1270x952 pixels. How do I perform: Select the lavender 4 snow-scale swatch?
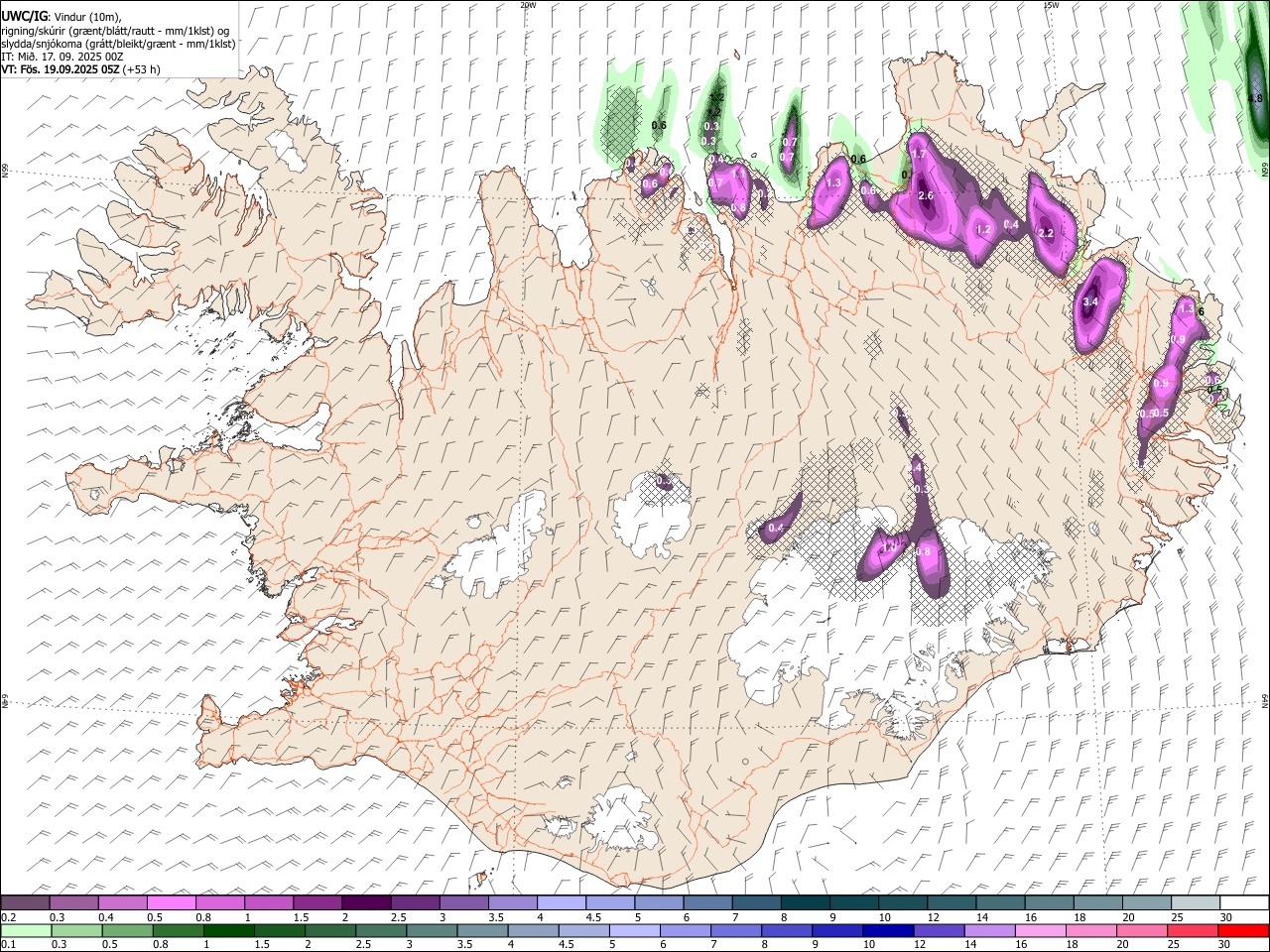coord(560,903)
